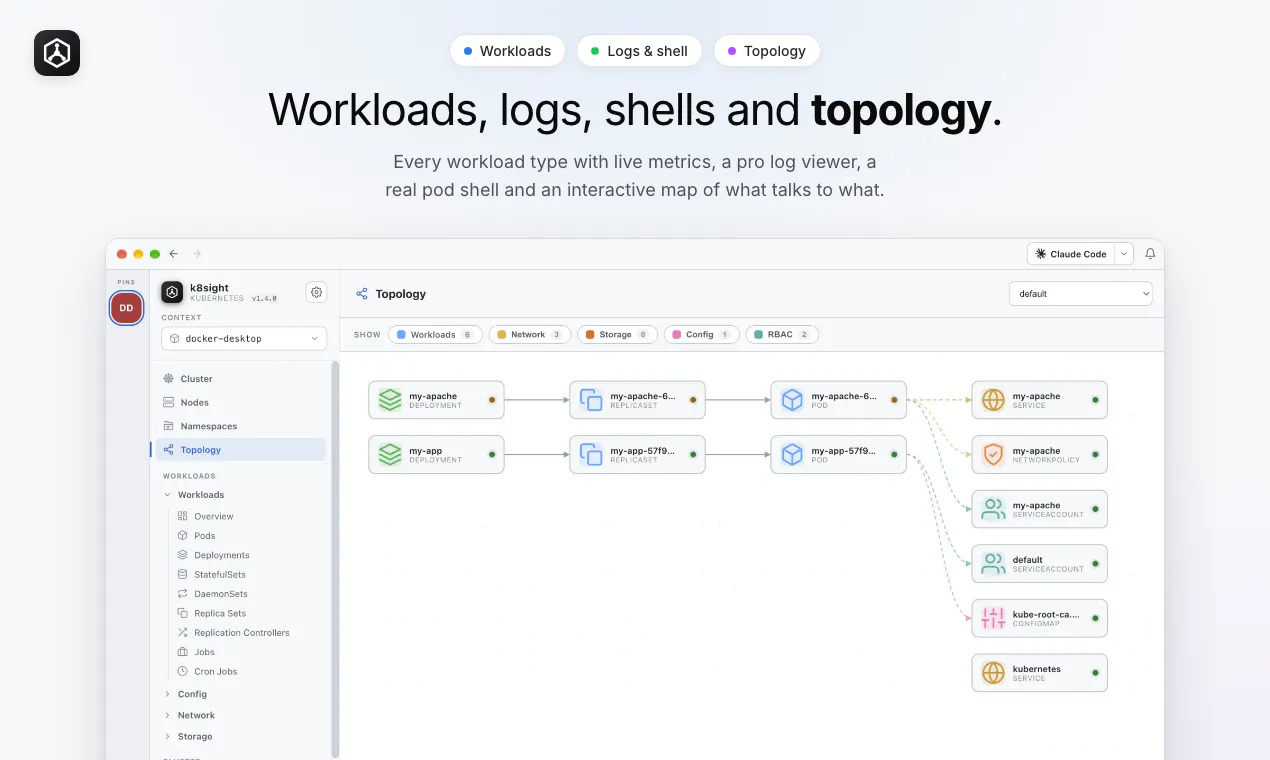The image size is (1270, 760).
Task: Open the Claude Code dropdown arrow
Action: tap(1124, 254)
